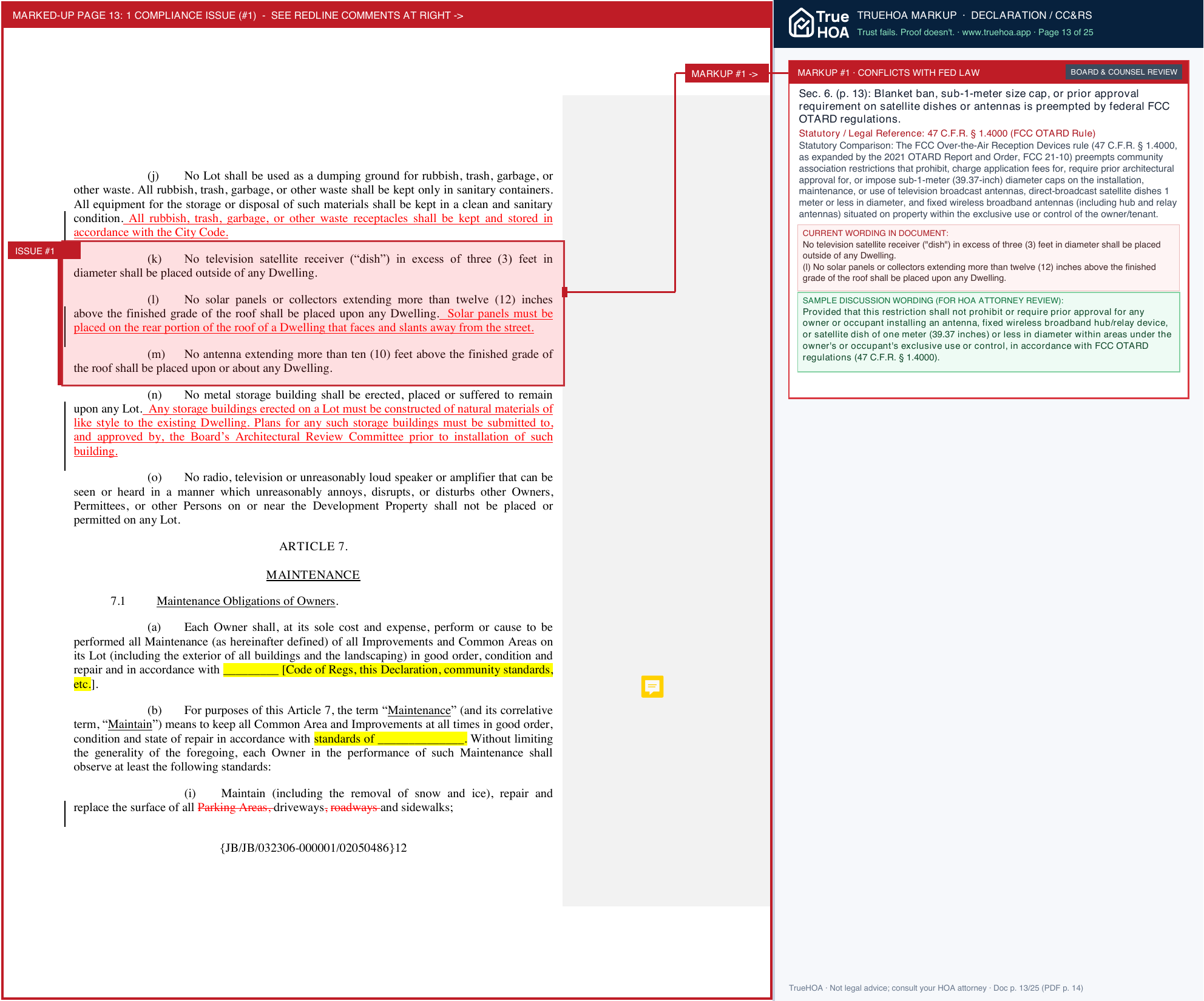This screenshot has height=1001, width=1204.
Task: Click the 'Page 13 of 25' indicator
Action: pos(1066,32)
